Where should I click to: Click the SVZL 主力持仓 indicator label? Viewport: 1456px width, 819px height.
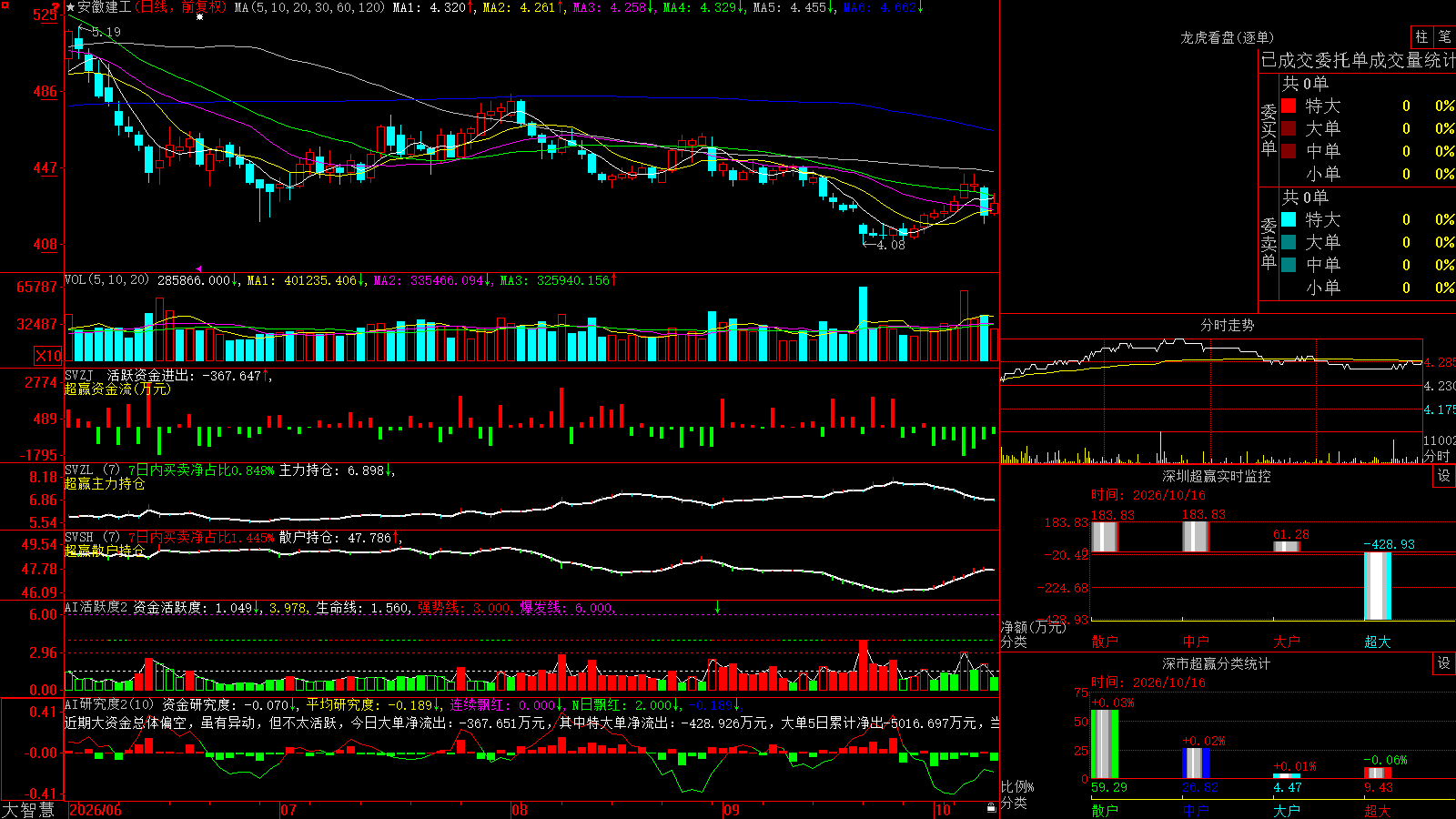pyautogui.click(x=227, y=470)
